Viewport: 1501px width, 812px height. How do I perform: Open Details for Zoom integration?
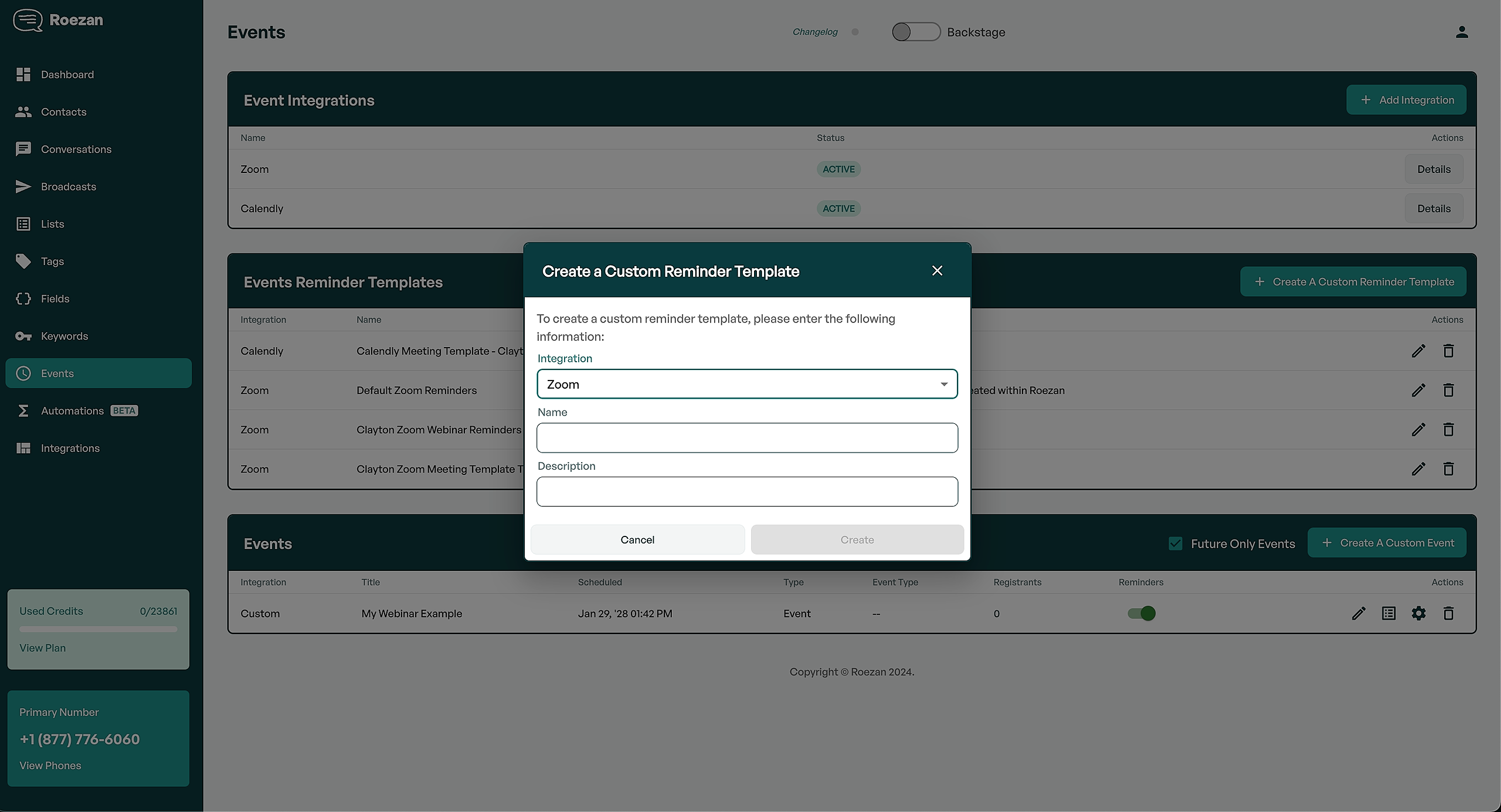click(x=1434, y=169)
